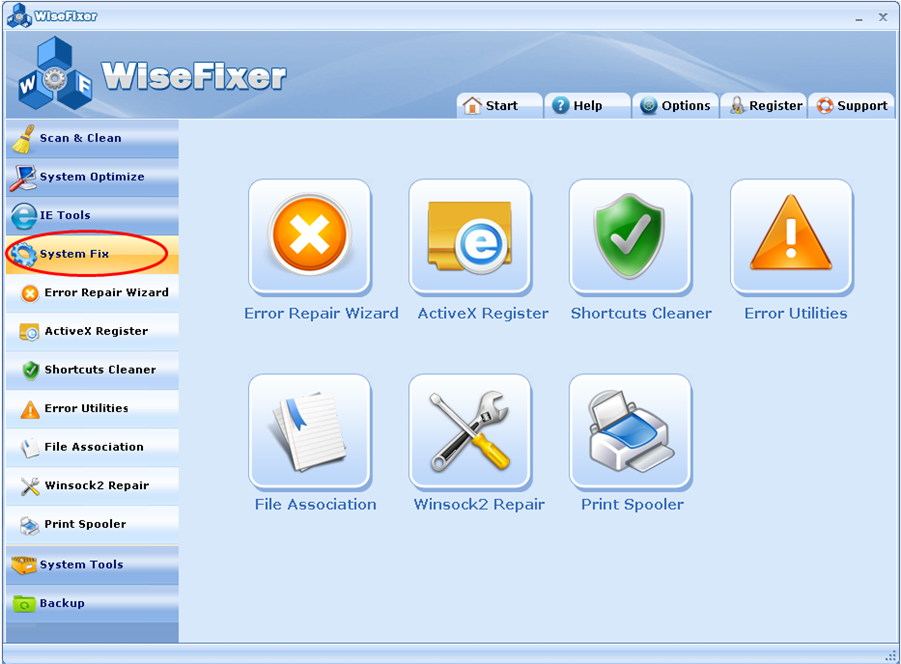Open the large green shield Shortcuts Cleaner tile

(x=630, y=236)
